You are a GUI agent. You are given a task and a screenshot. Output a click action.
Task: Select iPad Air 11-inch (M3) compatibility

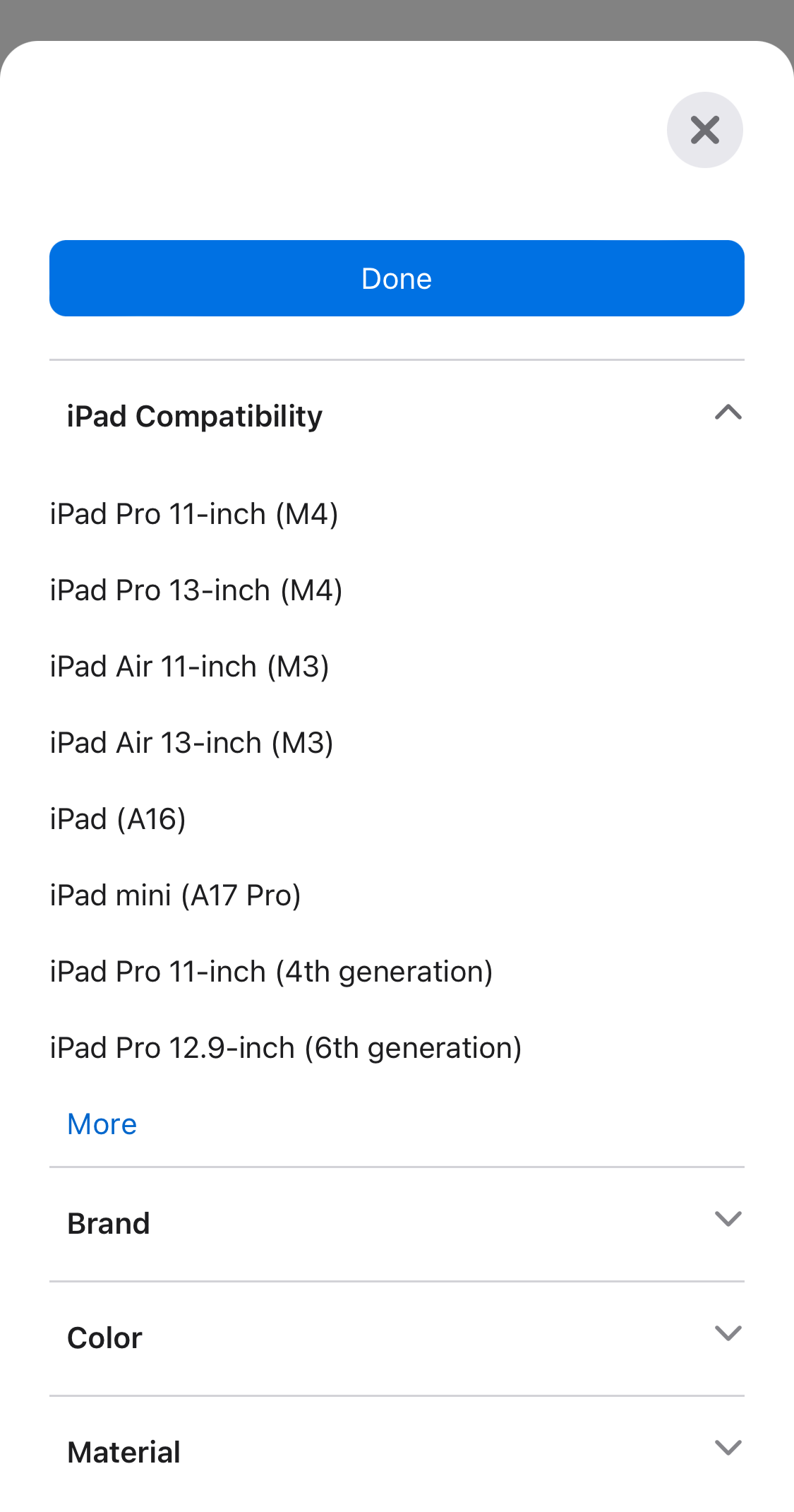point(189,666)
